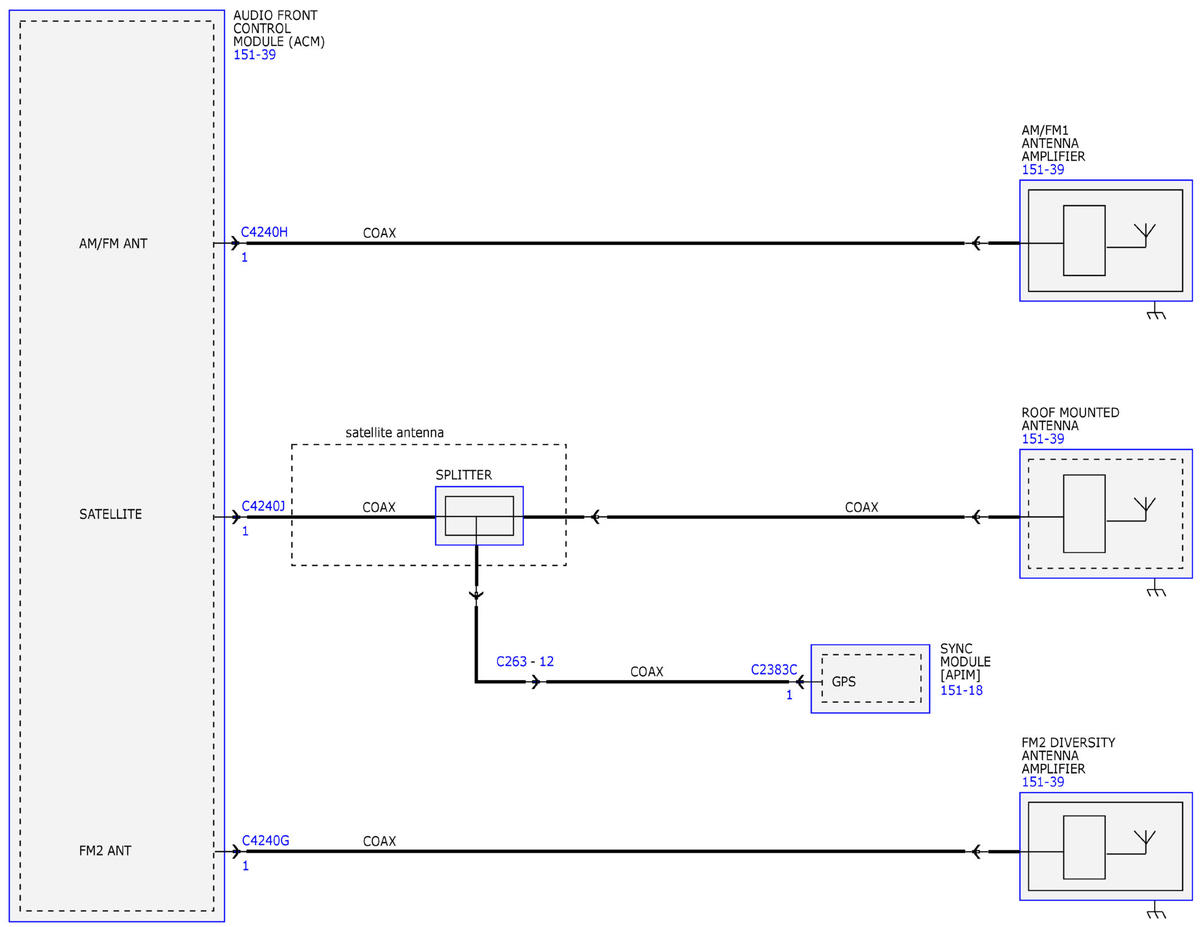Image resolution: width=1200 pixels, height=927 pixels.
Task: Select the roof mounted antenna symbol
Action: click(1106, 514)
